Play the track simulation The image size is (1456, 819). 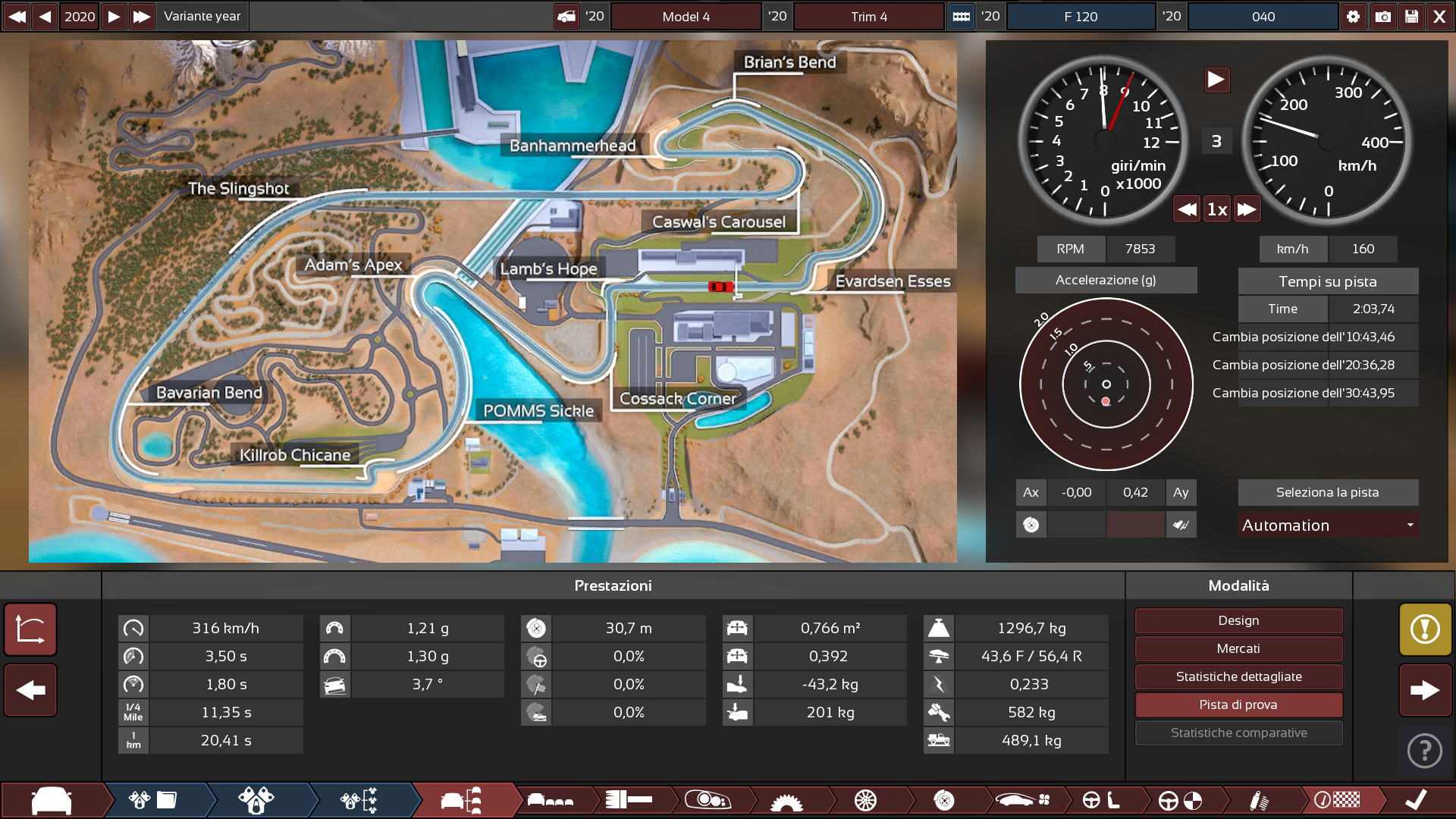click(x=1216, y=80)
